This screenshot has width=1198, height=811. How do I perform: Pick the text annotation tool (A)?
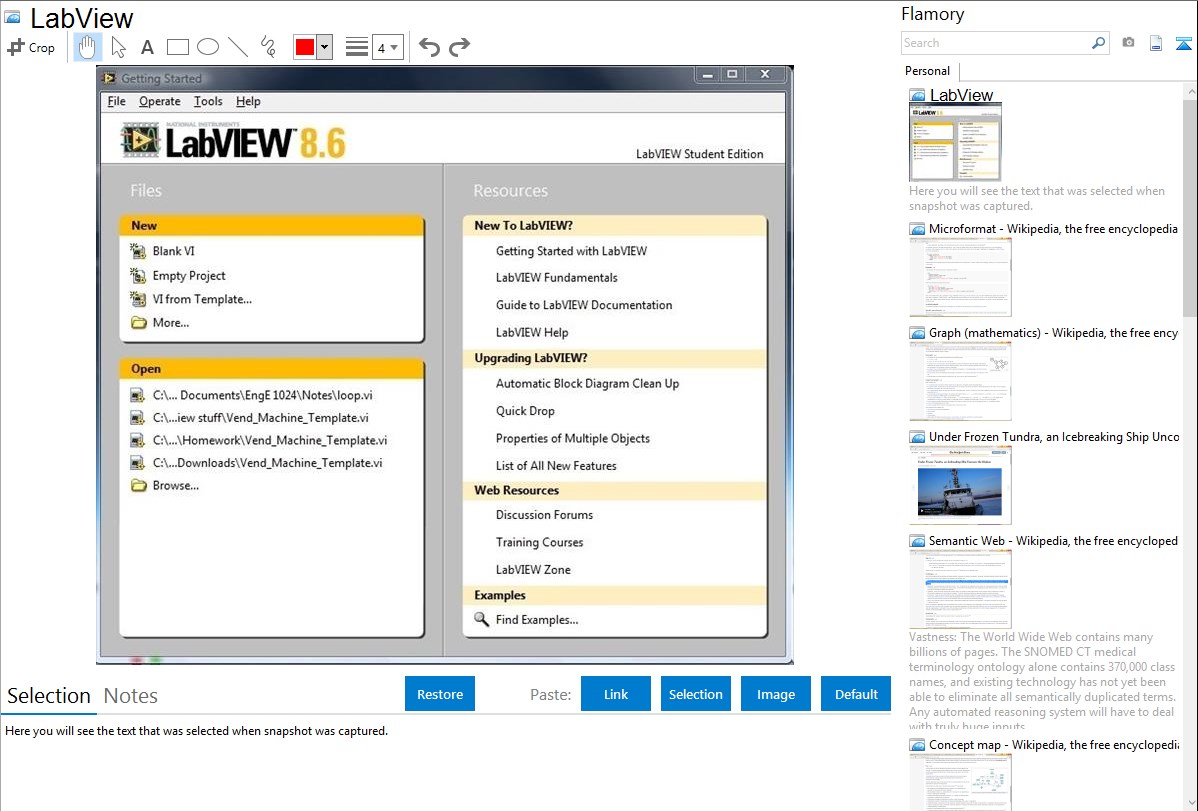147,47
